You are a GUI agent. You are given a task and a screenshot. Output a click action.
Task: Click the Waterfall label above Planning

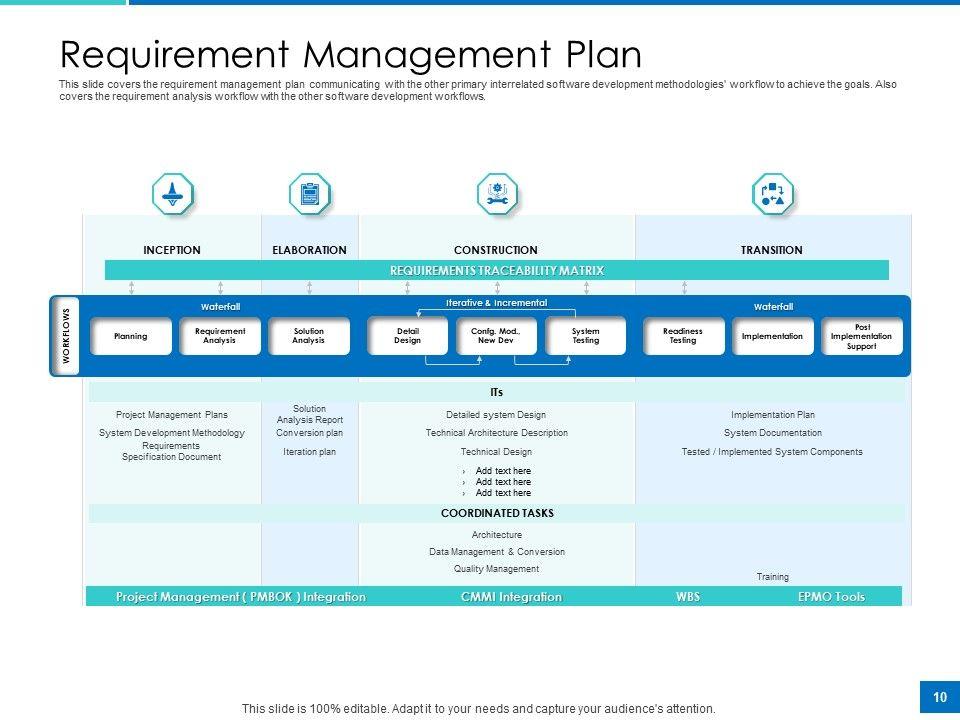point(220,307)
